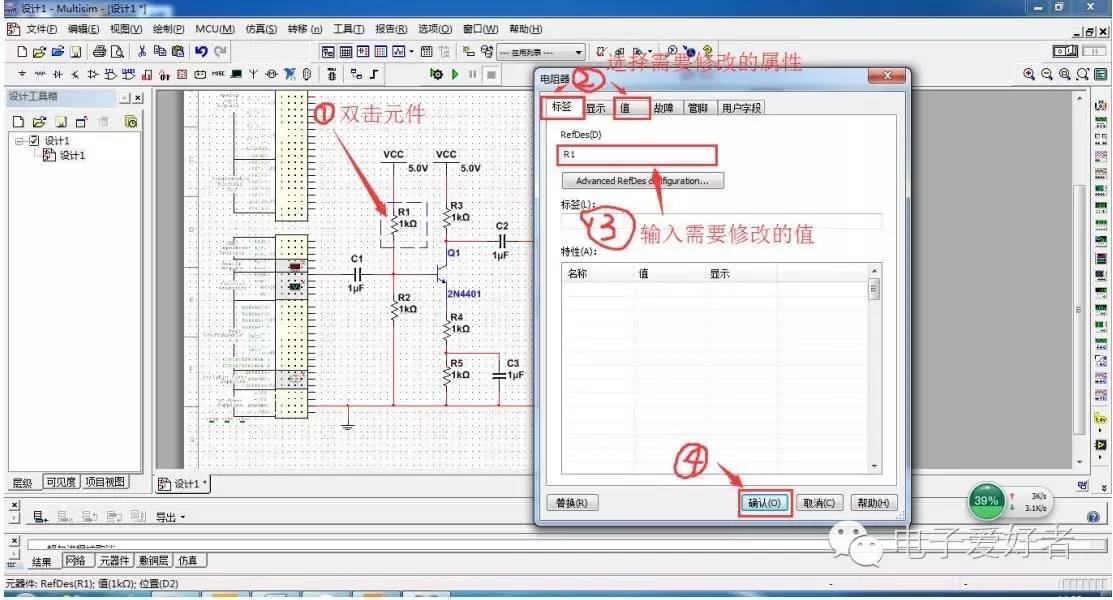This screenshot has width=1113, height=600.
Task: Click the canvas vertical scrollbar
Action: (x=1079, y=278)
